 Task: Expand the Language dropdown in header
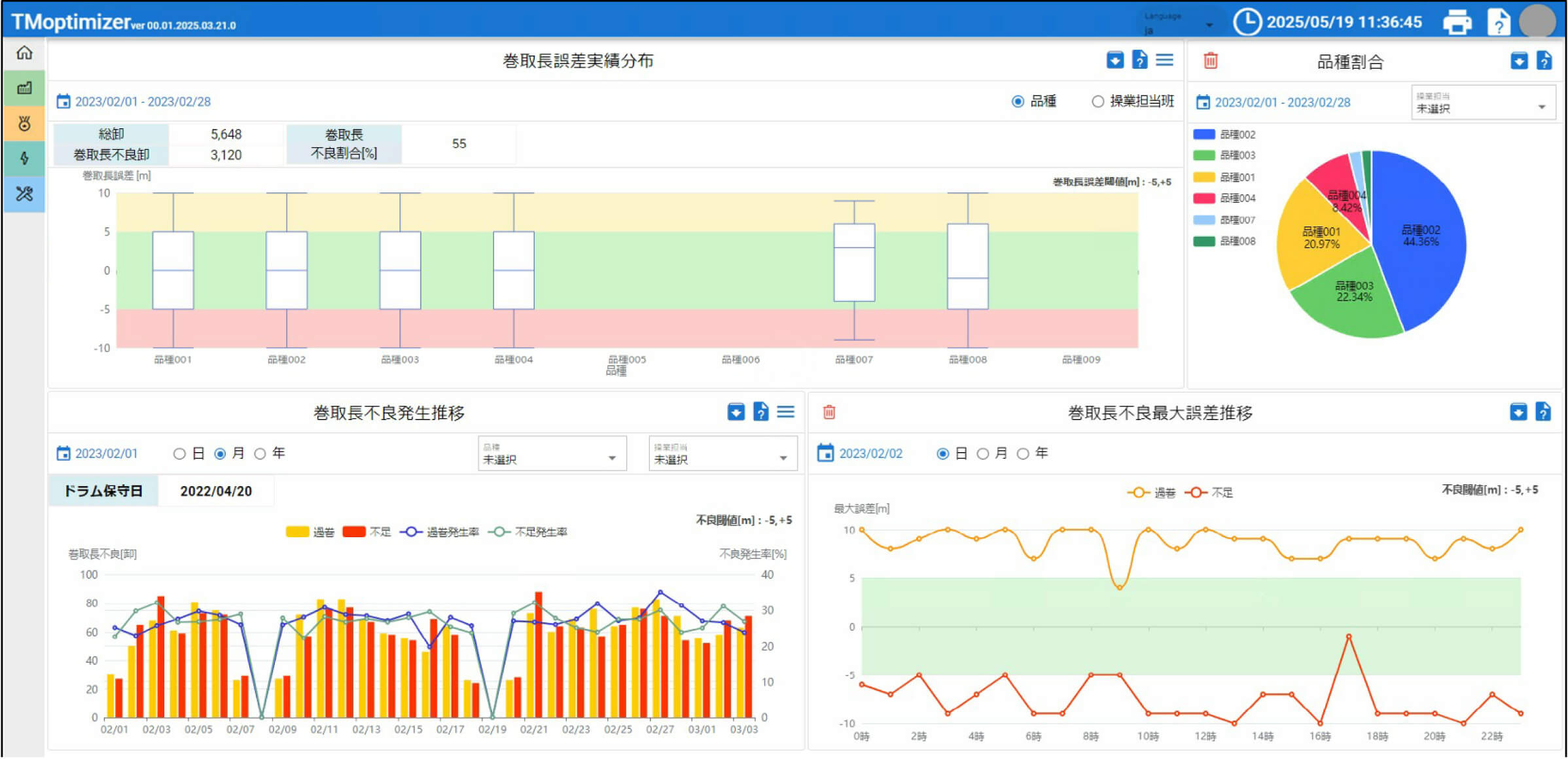click(x=1178, y=24)
